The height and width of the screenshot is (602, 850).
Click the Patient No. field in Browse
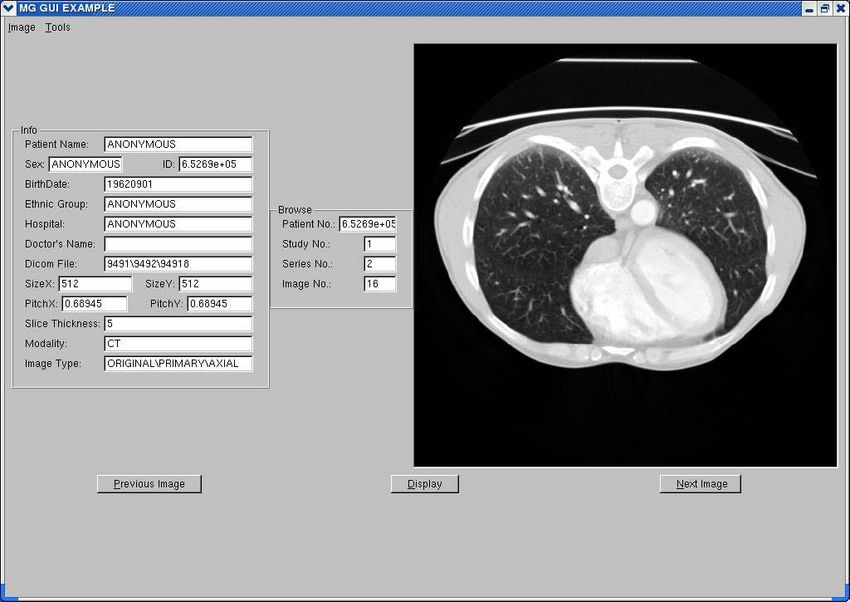pyautogui.click(x=368, y=224)
